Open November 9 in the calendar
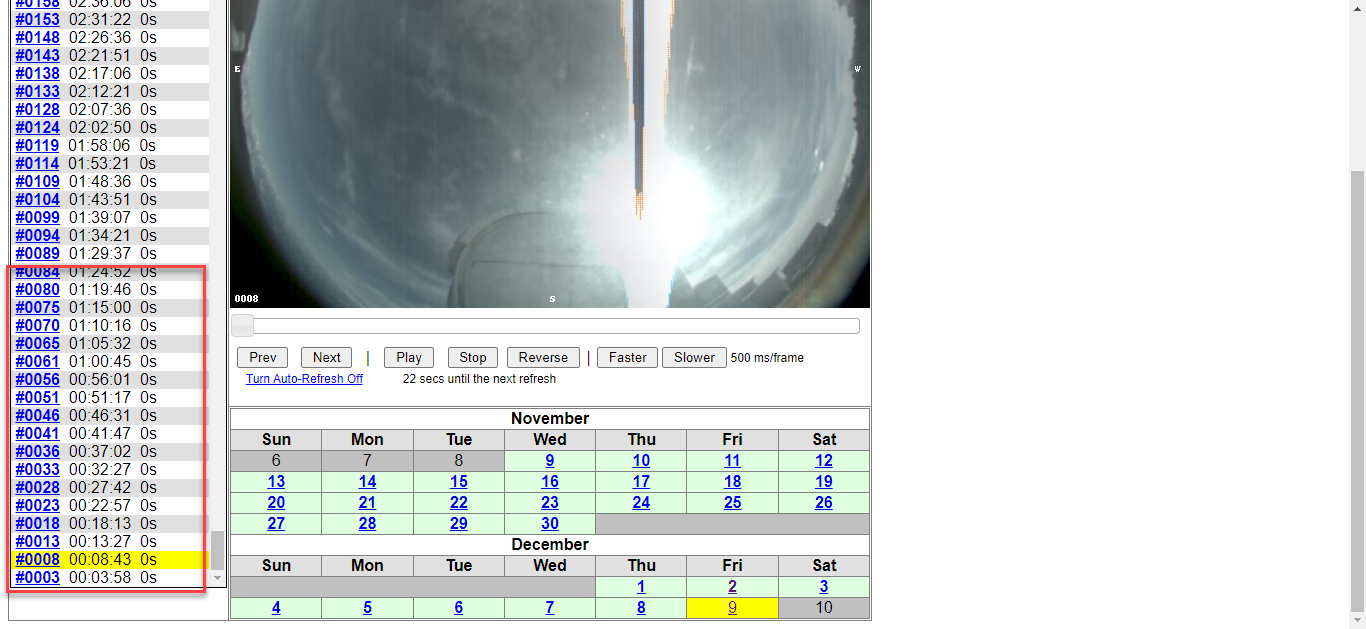 (550, 460)
